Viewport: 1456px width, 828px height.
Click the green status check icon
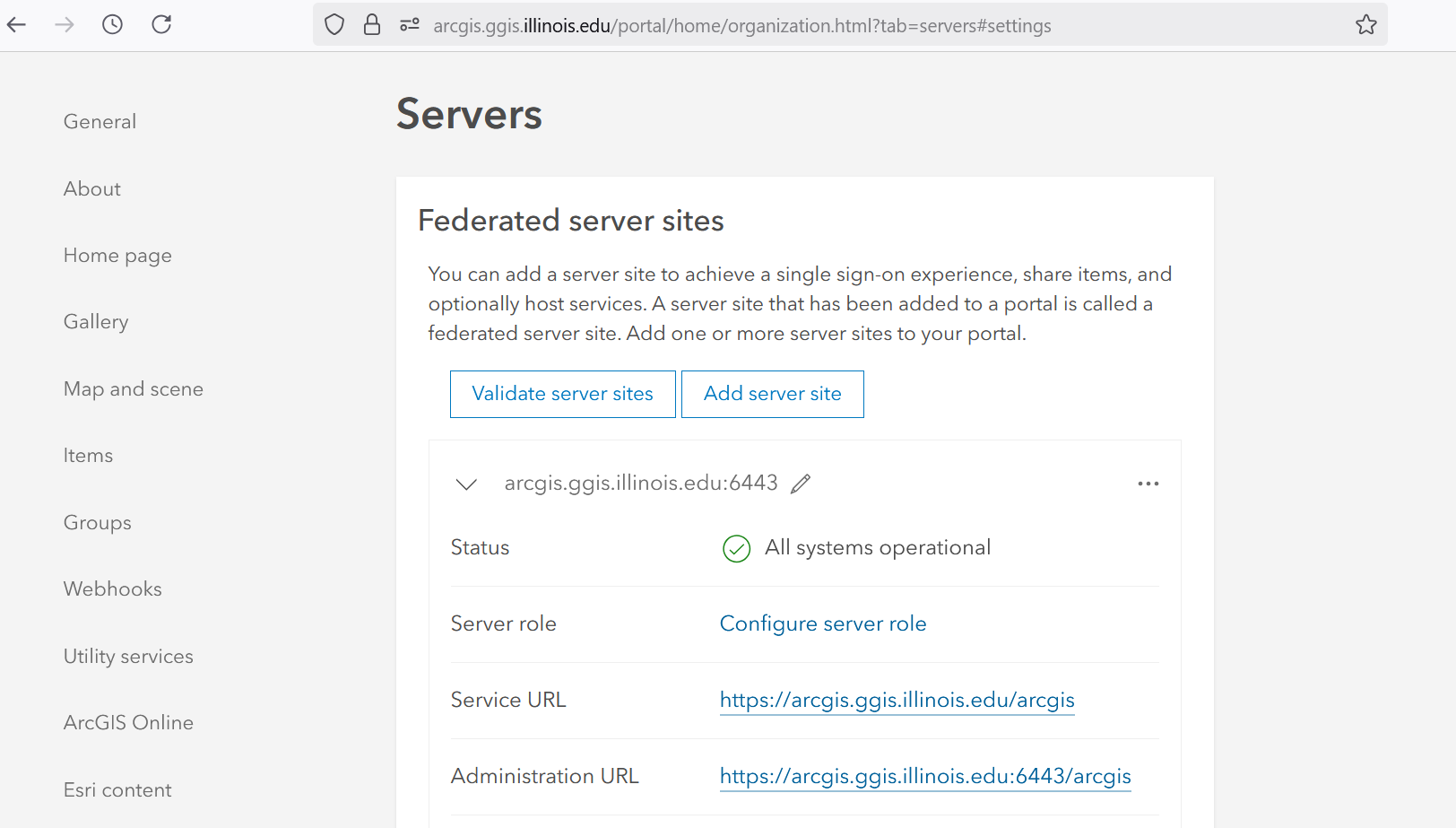(x=736, y=548)
